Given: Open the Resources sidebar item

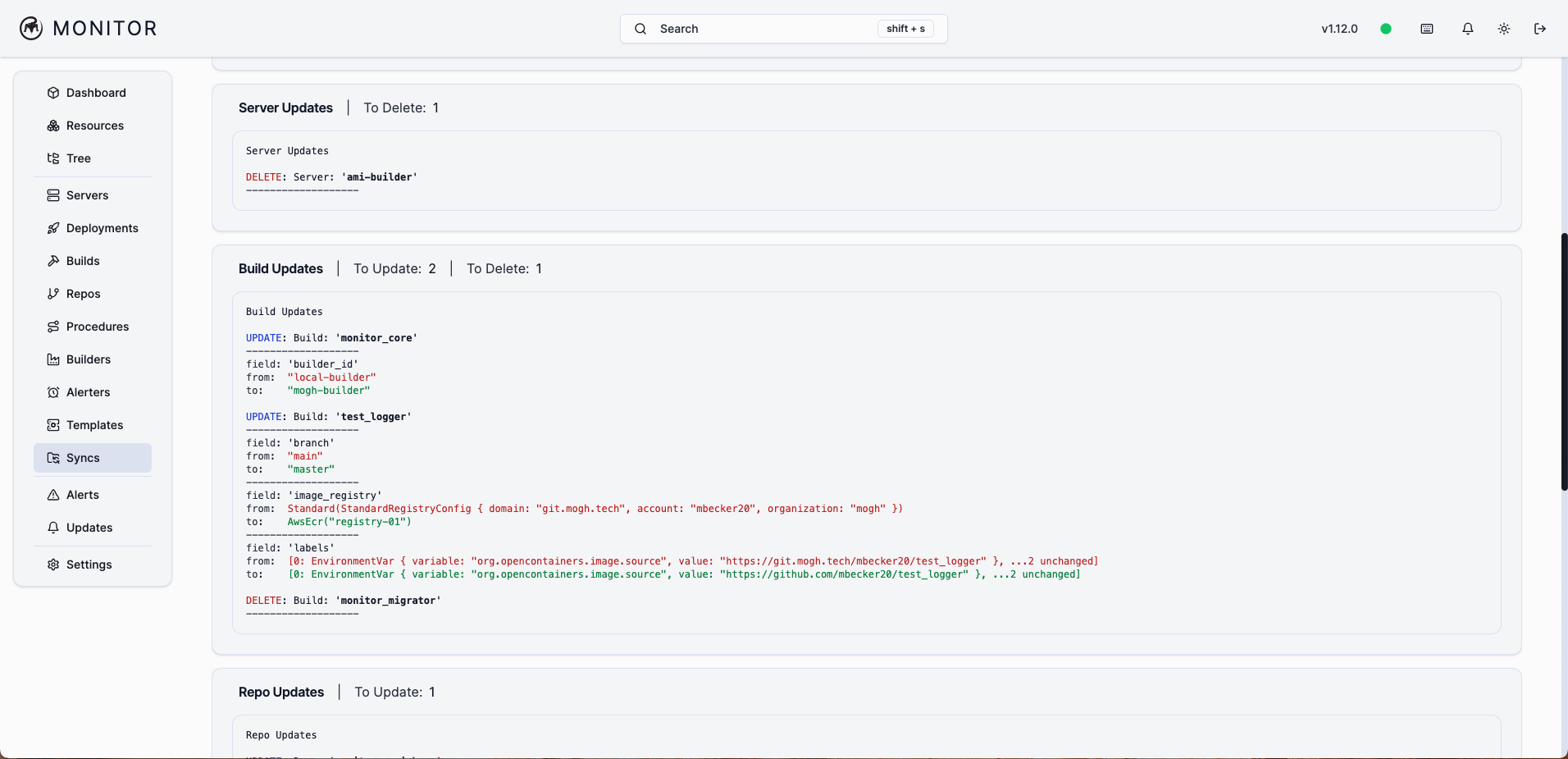Looking at the screenshot, I should point(93,126).
